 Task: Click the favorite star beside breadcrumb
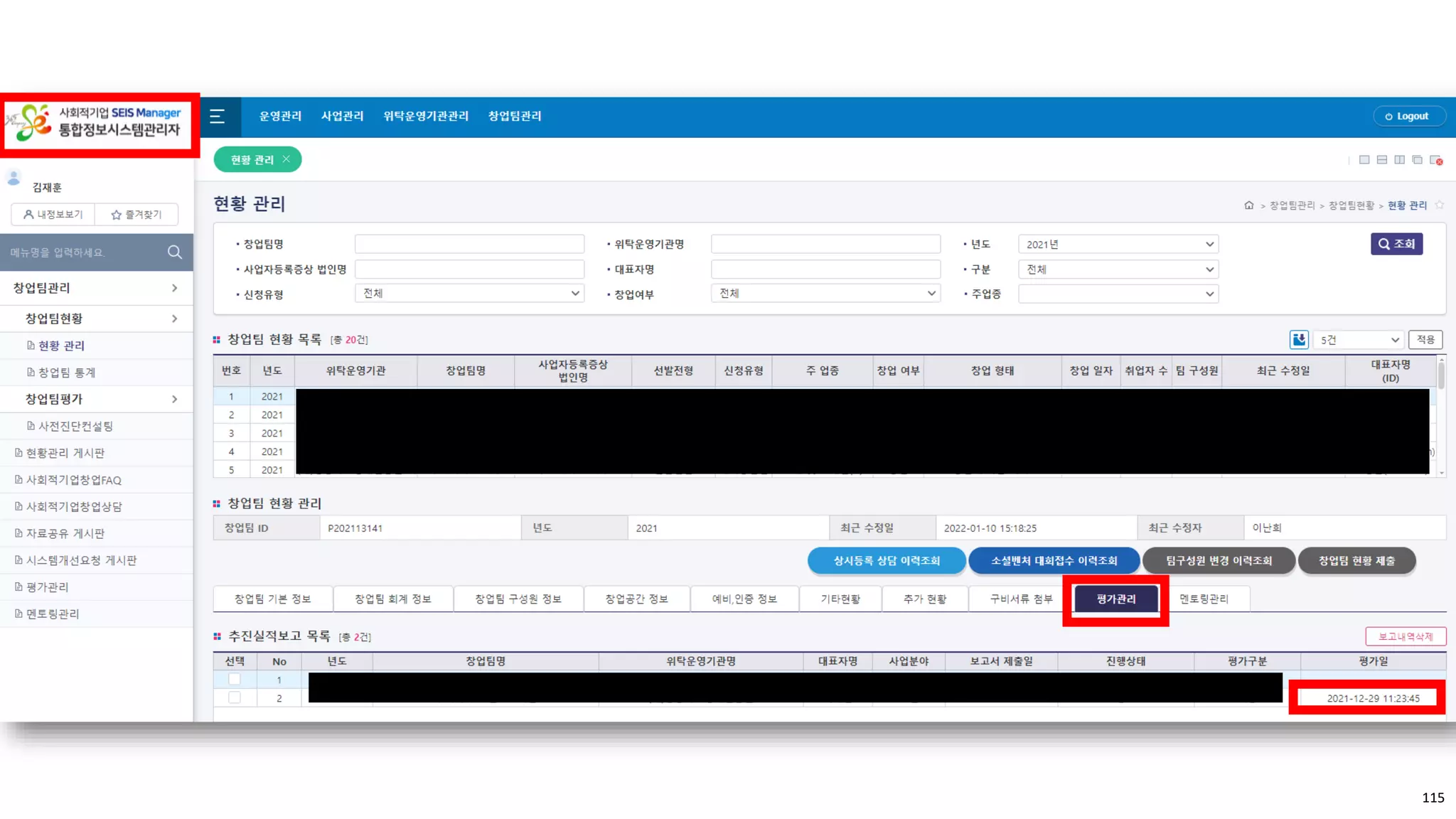1440,205
